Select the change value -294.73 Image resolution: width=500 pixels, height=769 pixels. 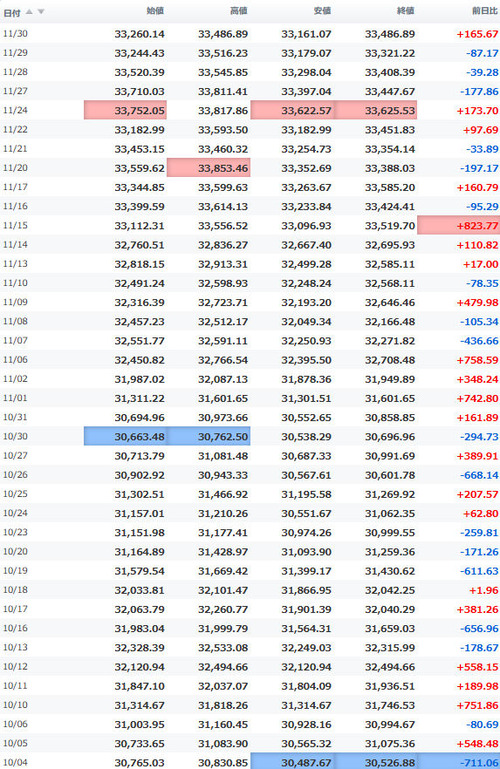(x=479, y=436)
